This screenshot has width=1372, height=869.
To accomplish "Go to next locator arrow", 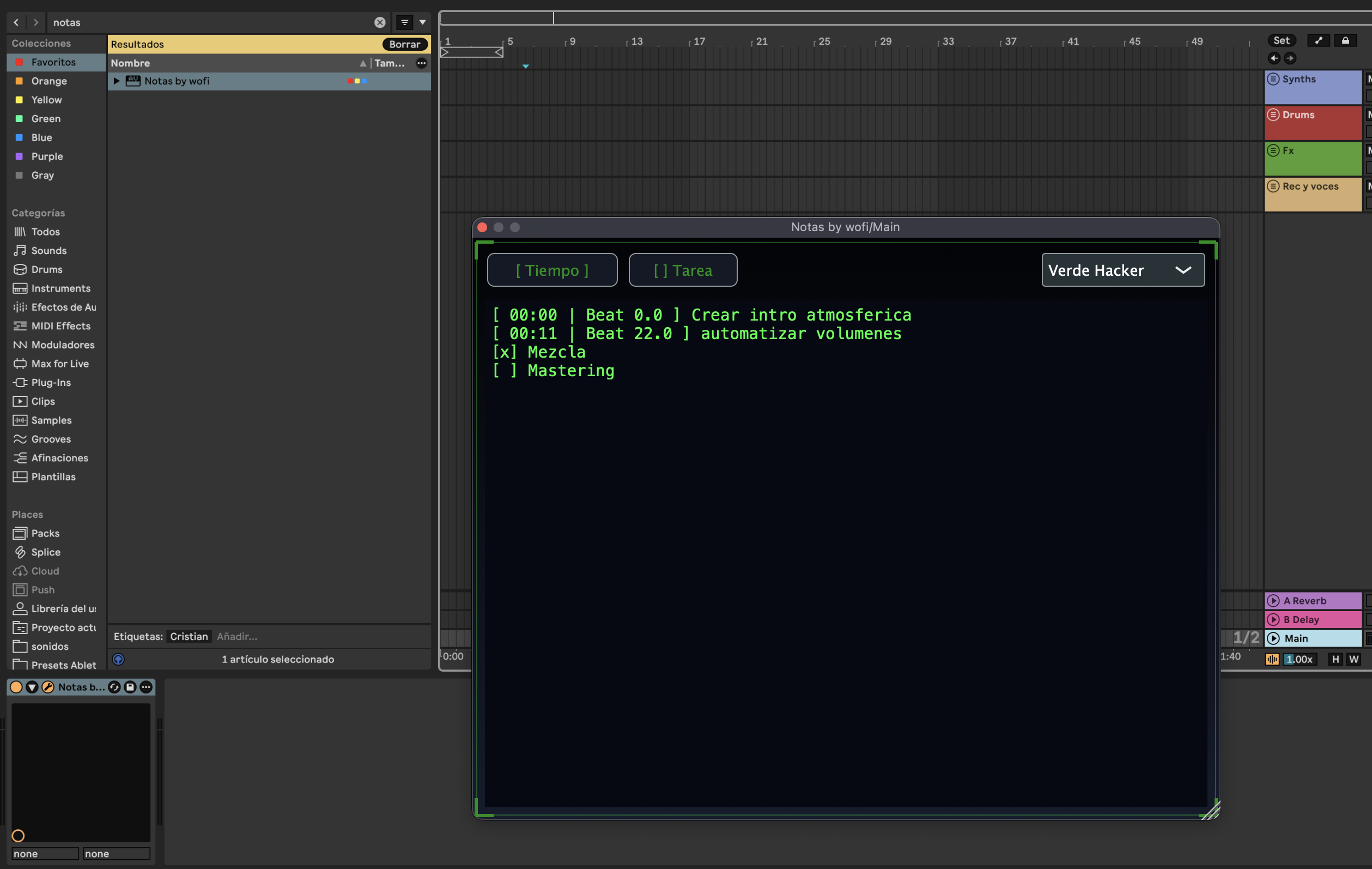I will coord(1290,58).
